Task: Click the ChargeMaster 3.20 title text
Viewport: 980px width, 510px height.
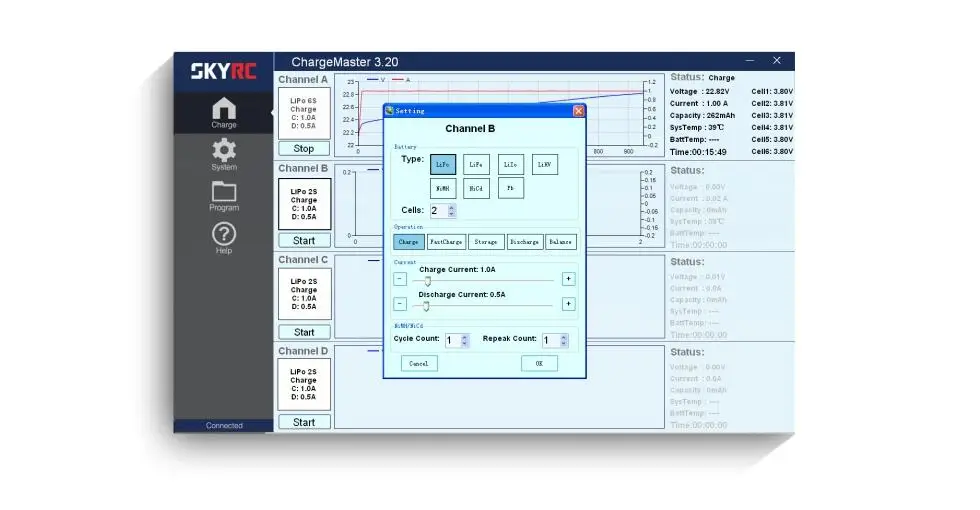Action: click(x=344, y=62)
